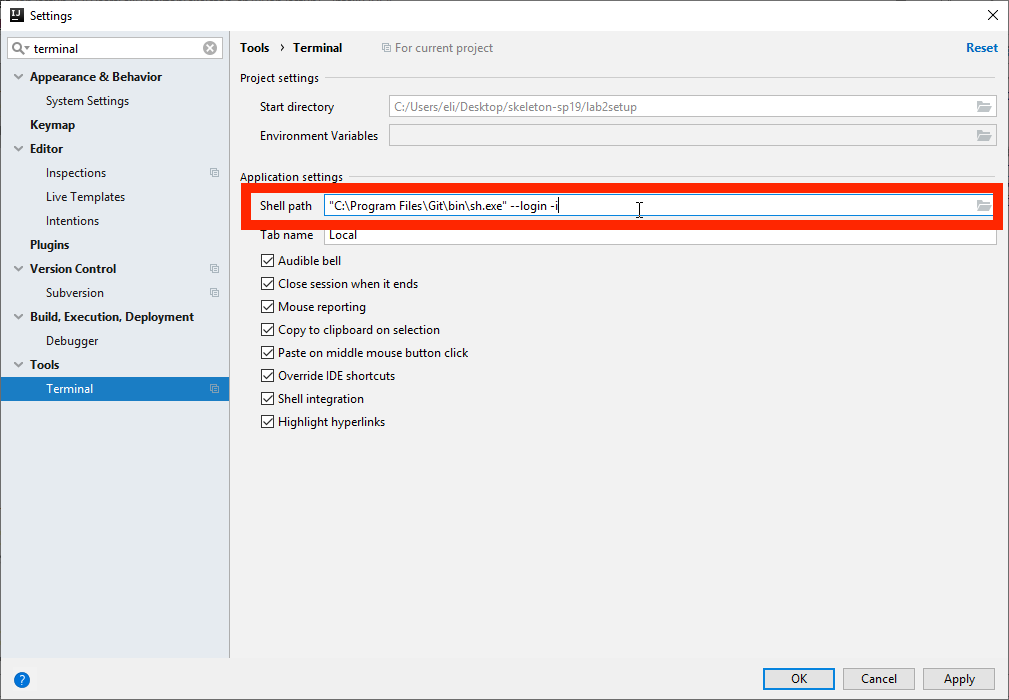The height and width of the screenshot is (700, 1009).
Task: Click project-level icon beside Version Control
Action: coord(214,268)
